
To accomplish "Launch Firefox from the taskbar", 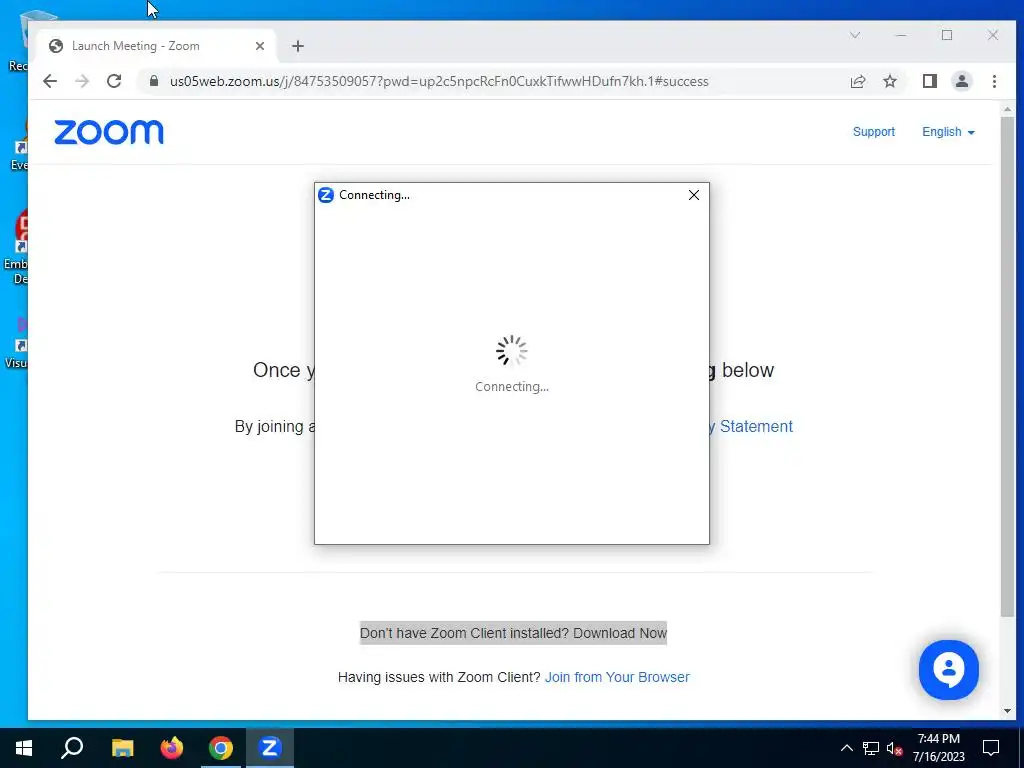I will [x=172, y=748].
